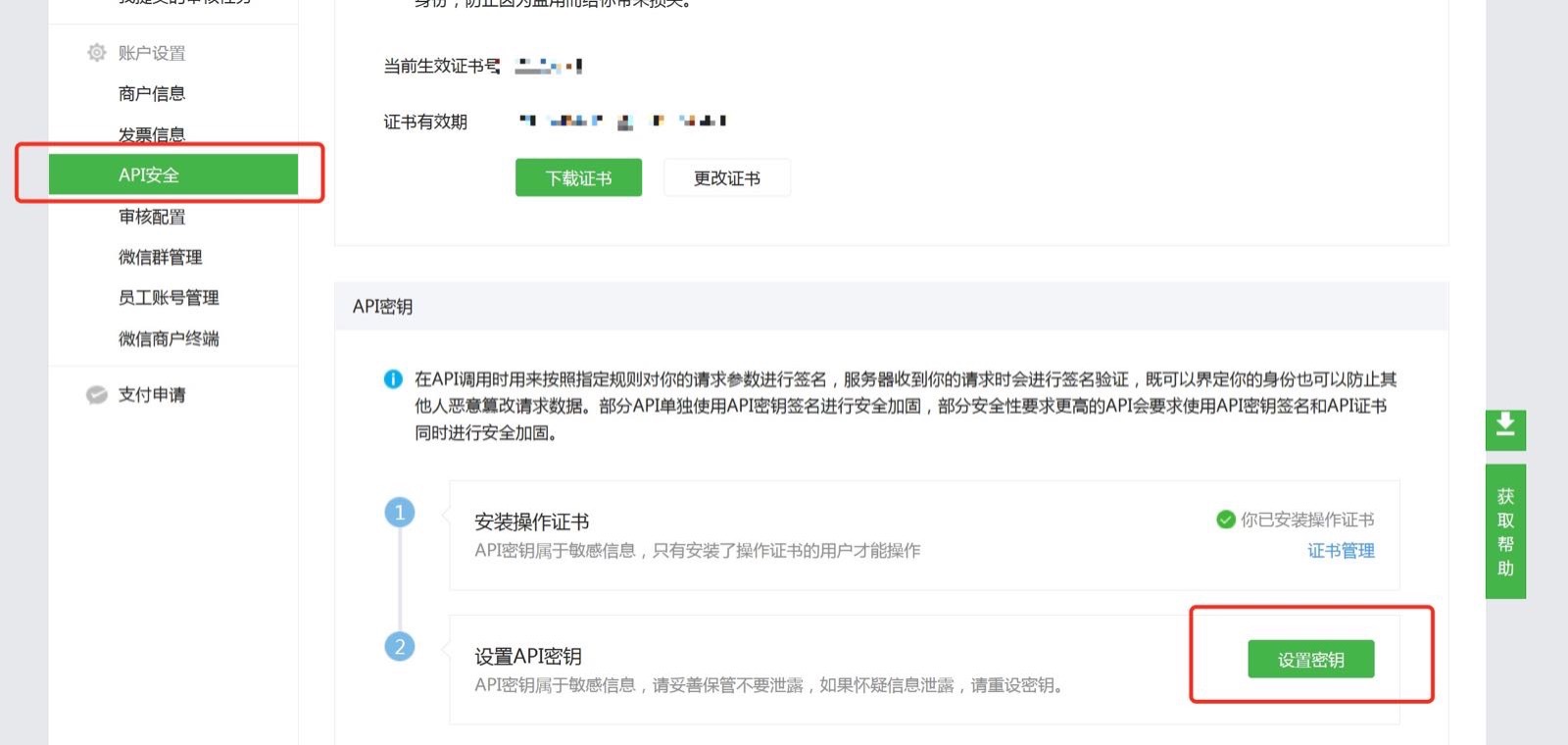Click the account settings gear icon
Image resolution: width=1568 pixels, height=745 pixels.
tap(96, 53)
